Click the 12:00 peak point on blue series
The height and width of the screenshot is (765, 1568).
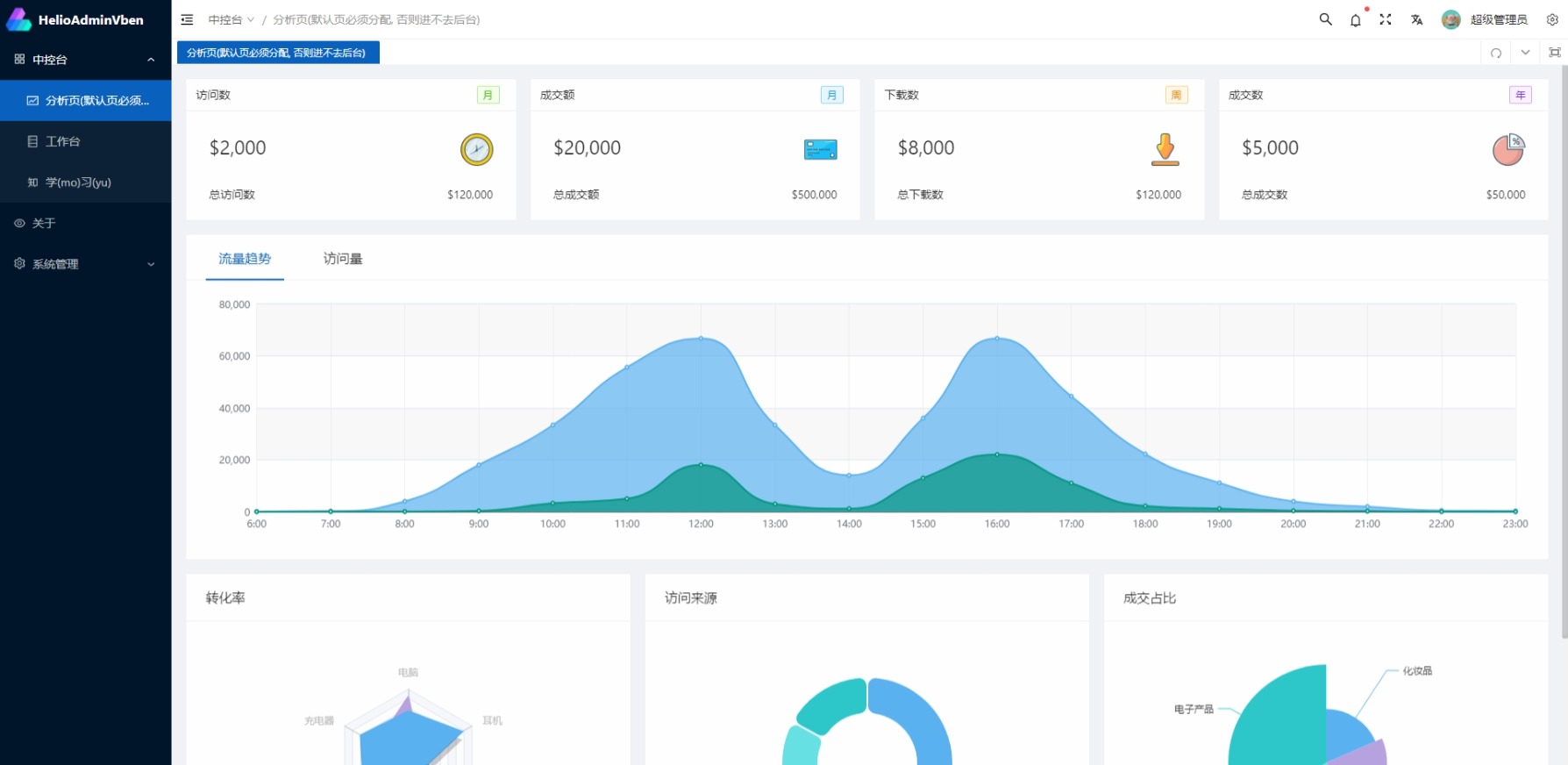click(701, 338)
